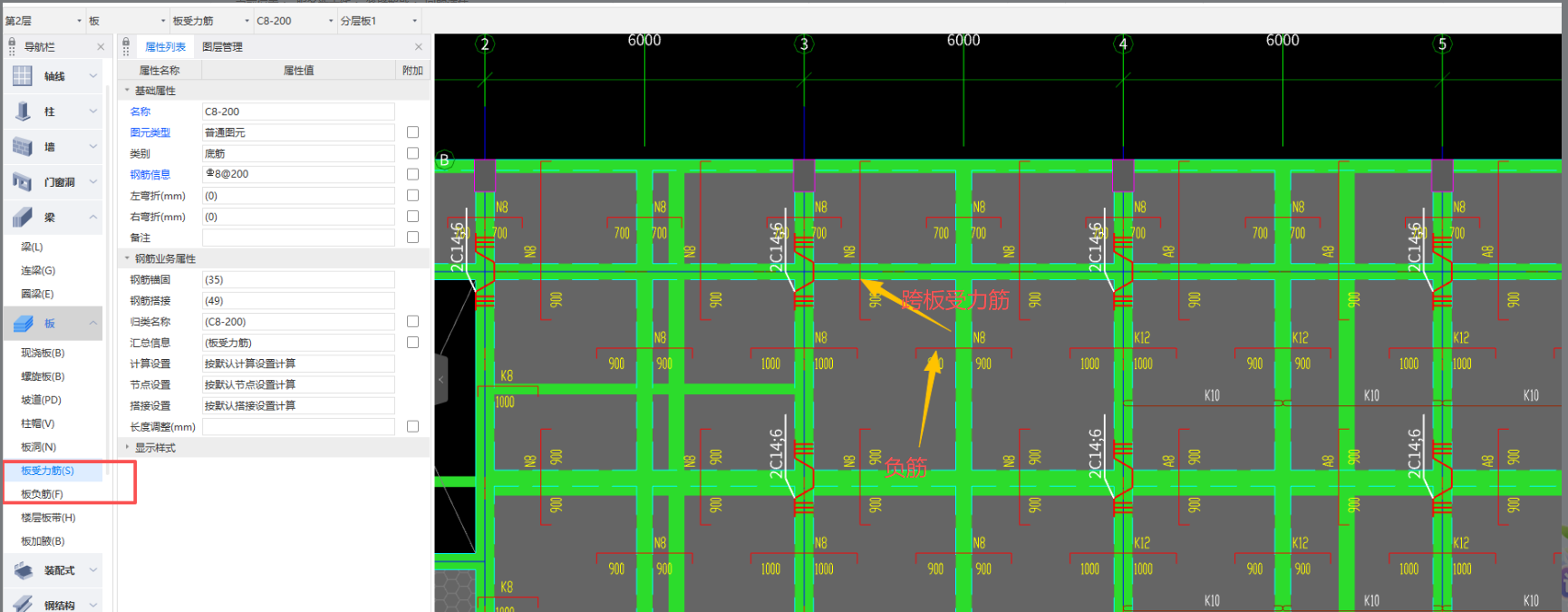Tick the 图元类型 附加 checkbox

point(412,132)
